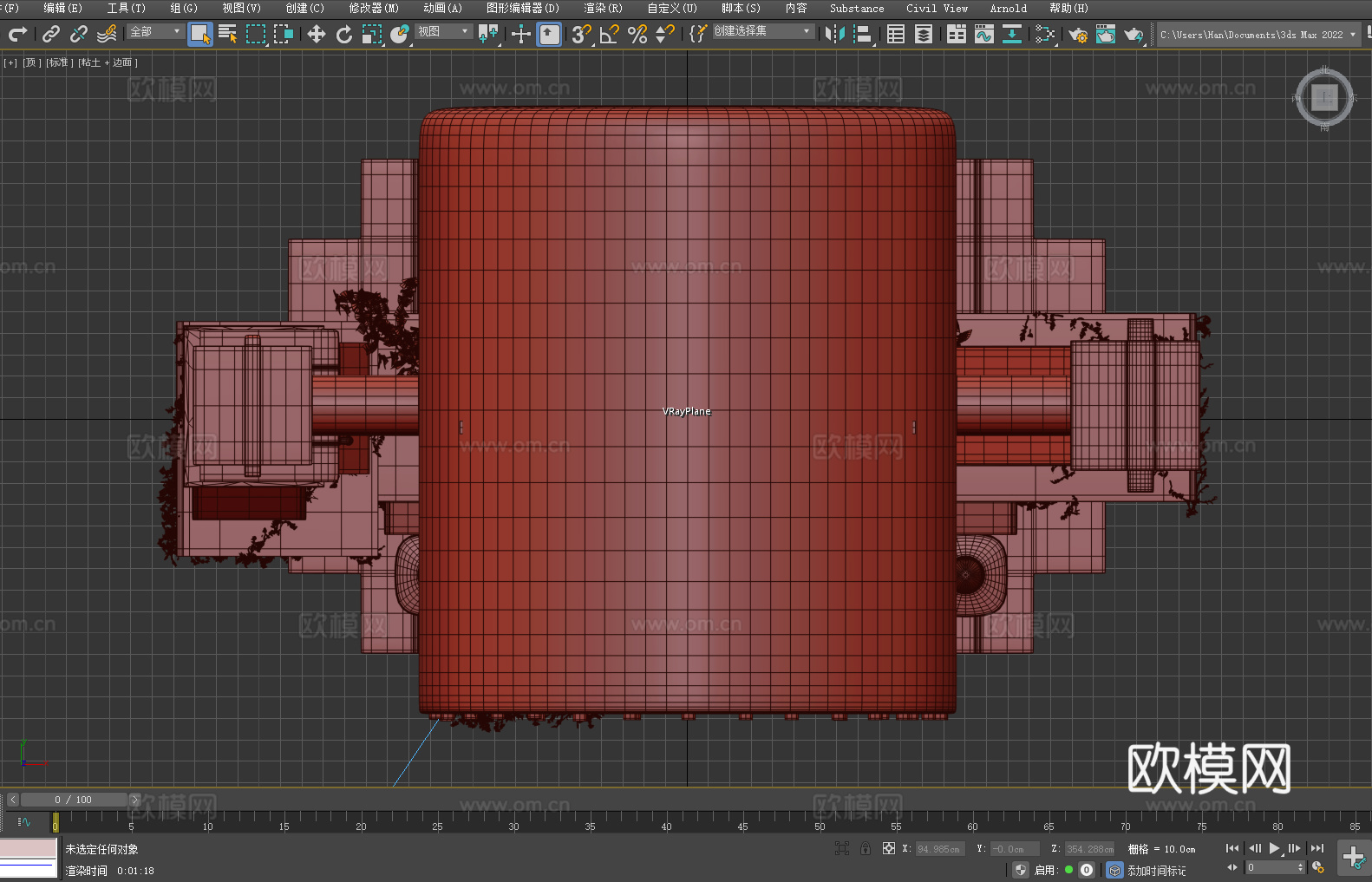Viewport: 1372px width, 882px height.
Task: Click the Unlink Selection icon
Action: point(79,35)
